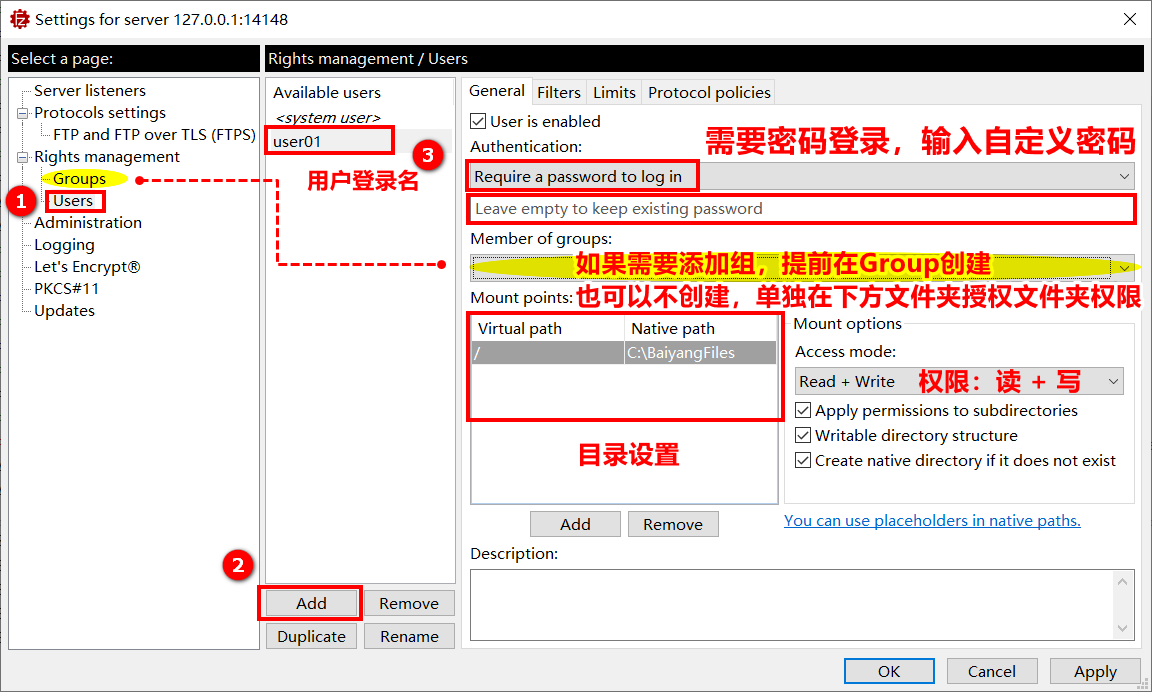The width and height of the screenshot is (1152, 692).
Task: Open the Member of groups dropdown
Action: click(x=802, y=267)
